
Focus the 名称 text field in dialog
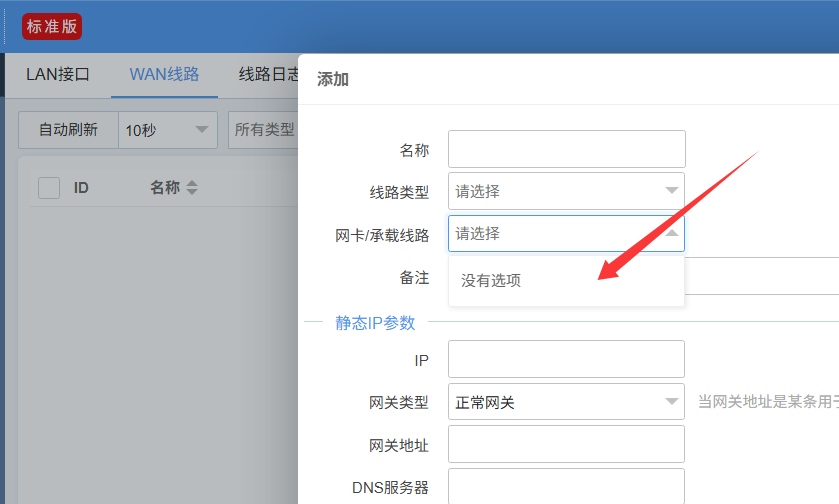tap(566, 149)
